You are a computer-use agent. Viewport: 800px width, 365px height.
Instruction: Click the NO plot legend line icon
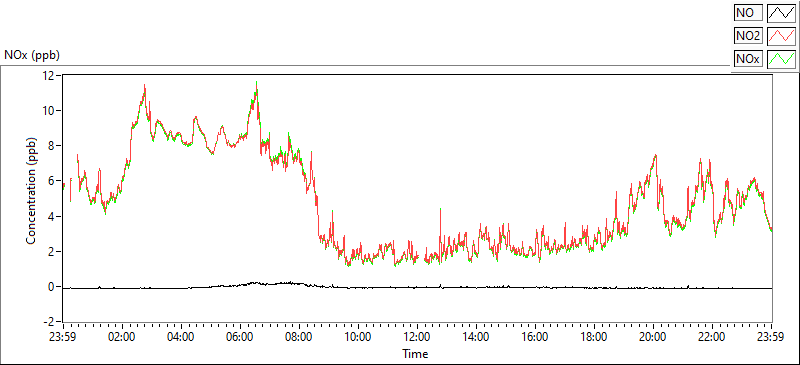[781, 13]
